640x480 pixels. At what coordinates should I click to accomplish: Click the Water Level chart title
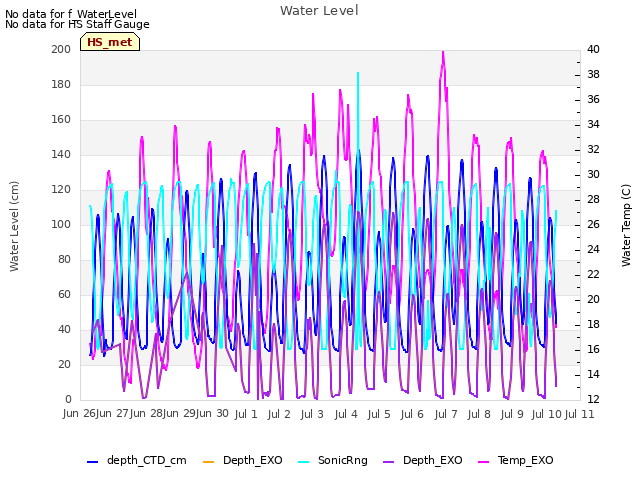319,10
